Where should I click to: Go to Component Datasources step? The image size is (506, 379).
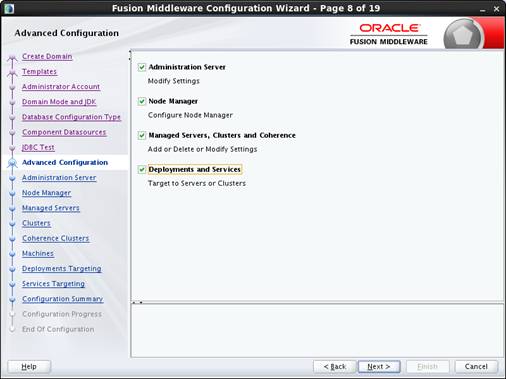coord(64,132)
